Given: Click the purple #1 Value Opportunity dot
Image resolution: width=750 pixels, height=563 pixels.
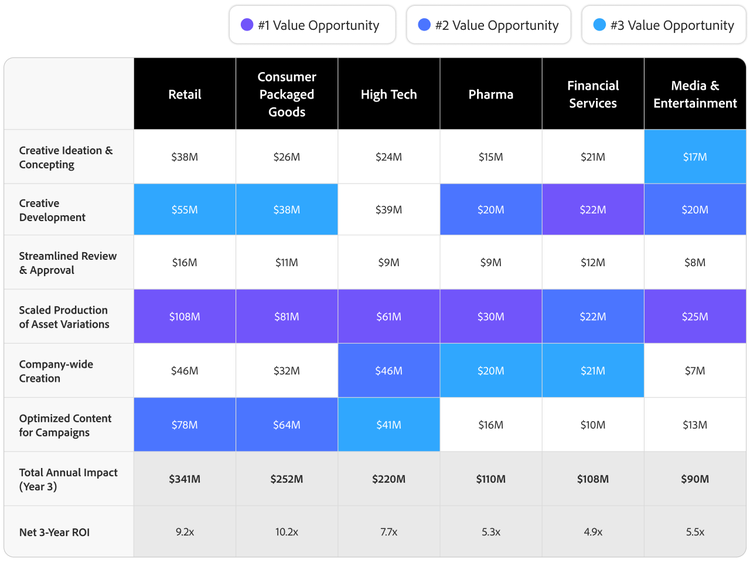Looking at the screenshot, I should pyautogui.click(x=247, y=25).
